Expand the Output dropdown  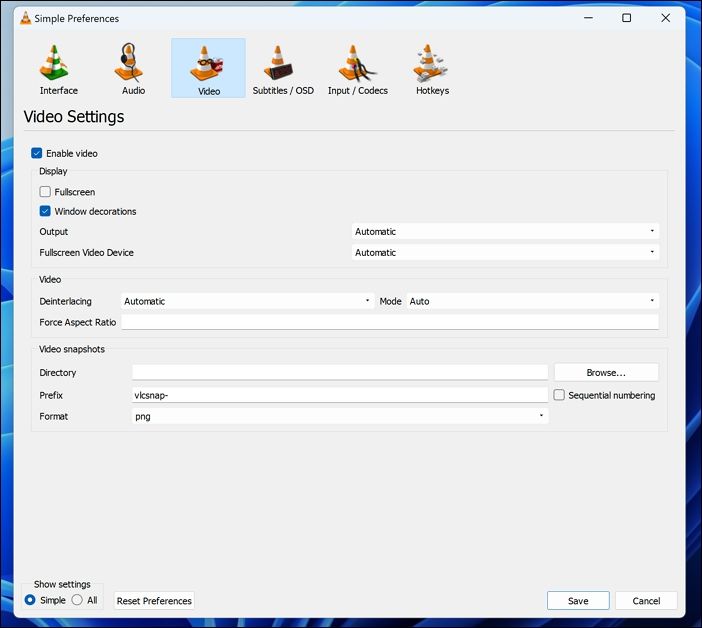[505, 231]
